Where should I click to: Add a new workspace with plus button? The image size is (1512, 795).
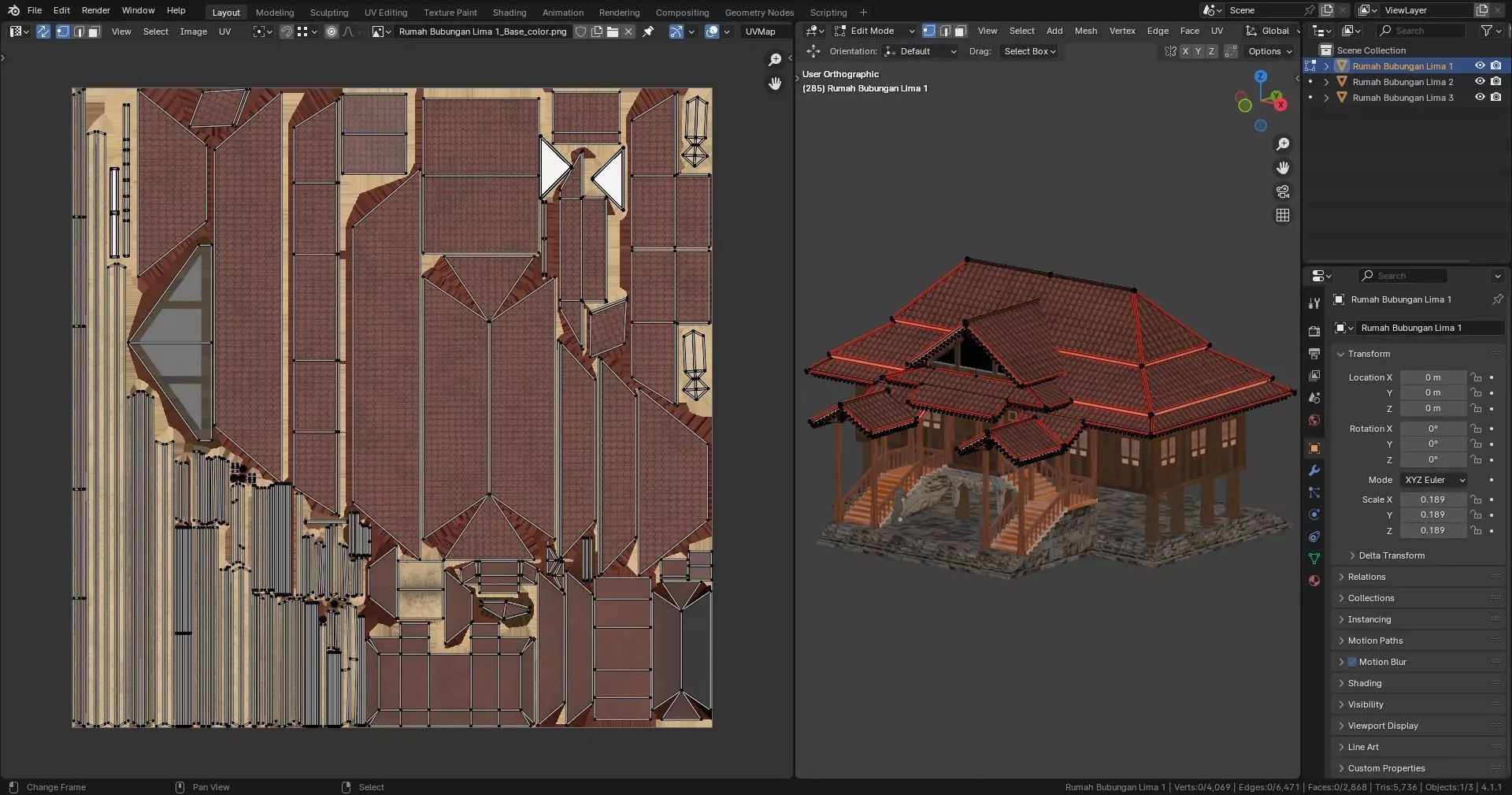[863, 12]
